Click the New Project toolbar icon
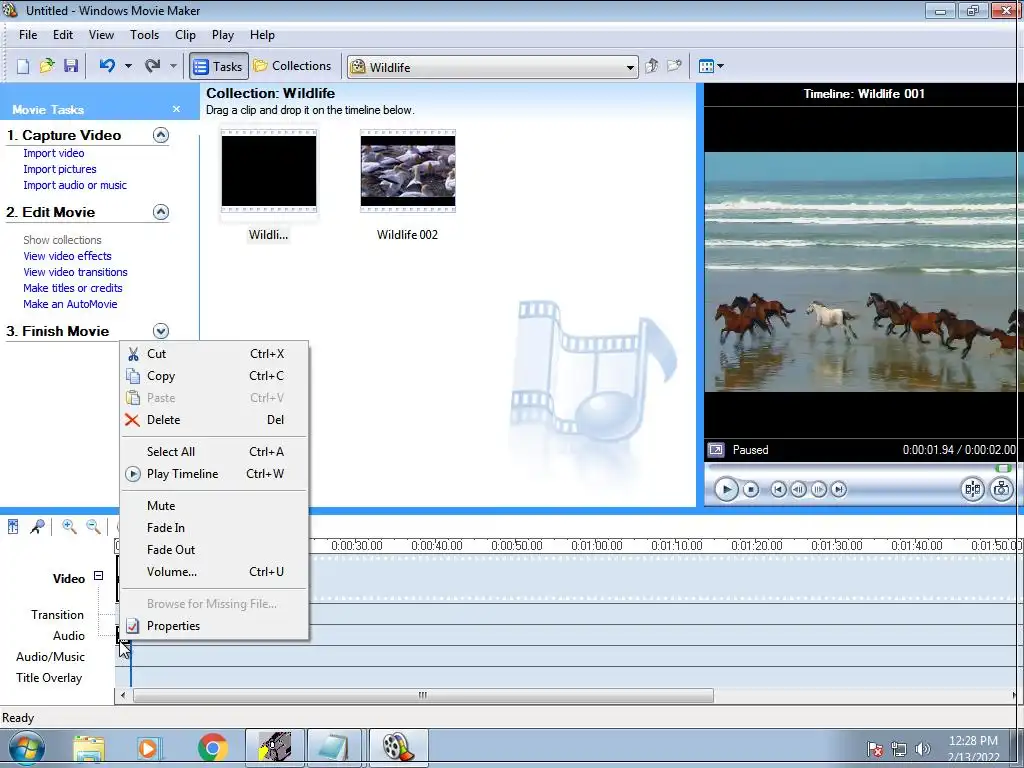1024x768 pixels. [x=23, y=66]
